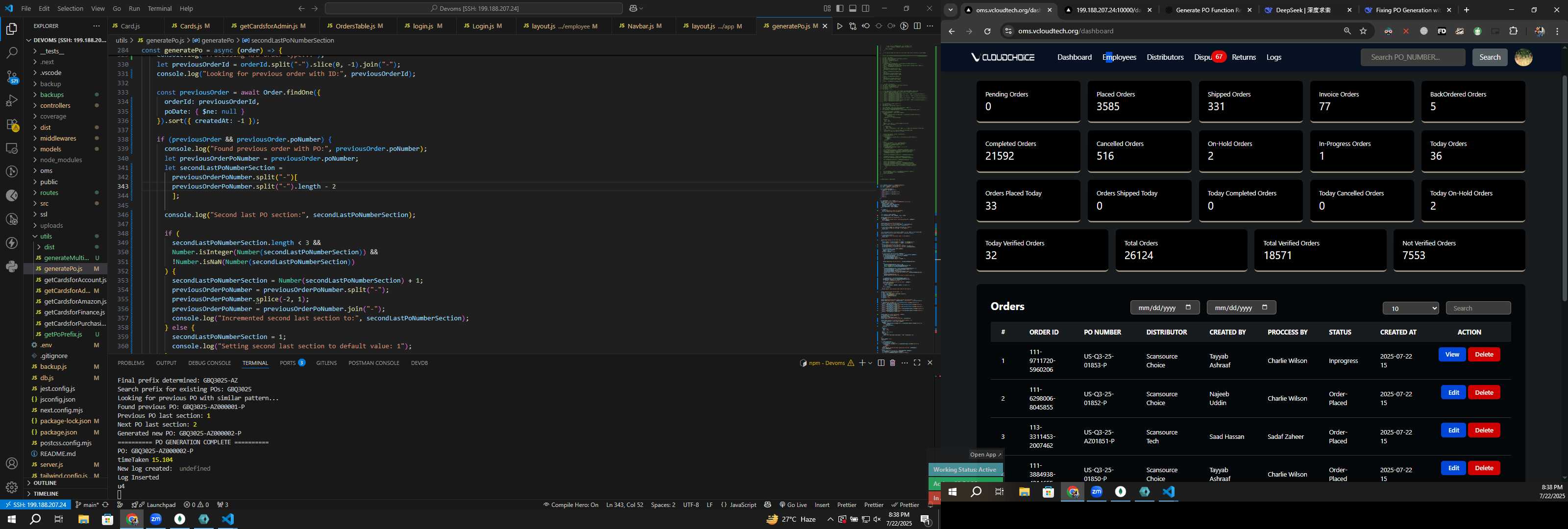This screenshot has height=529, width=1568.
Task: Click Windows Start button on left taskbar
Action: coord(12,519)
